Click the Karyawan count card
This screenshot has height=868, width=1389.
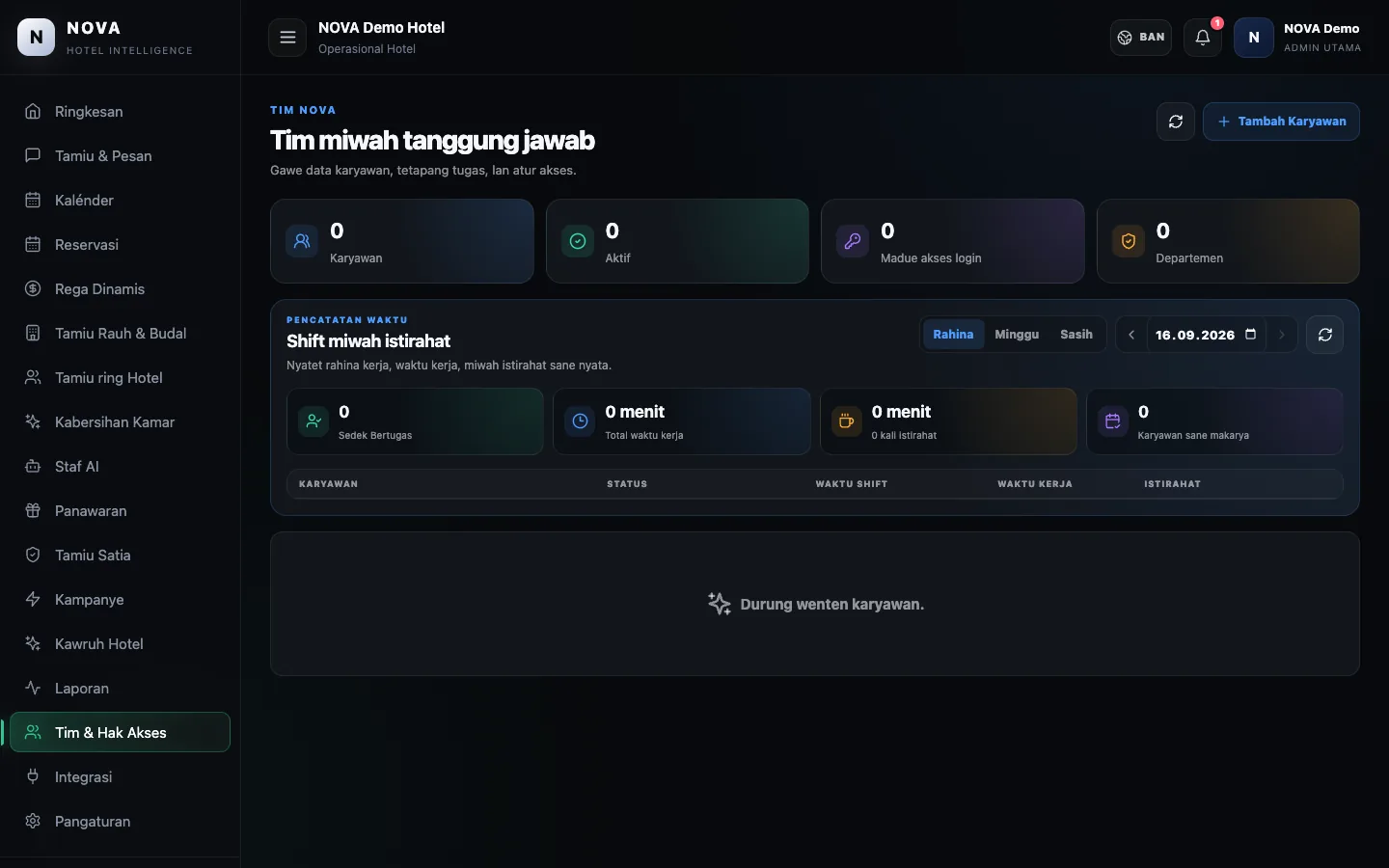(x=401, y=241)
